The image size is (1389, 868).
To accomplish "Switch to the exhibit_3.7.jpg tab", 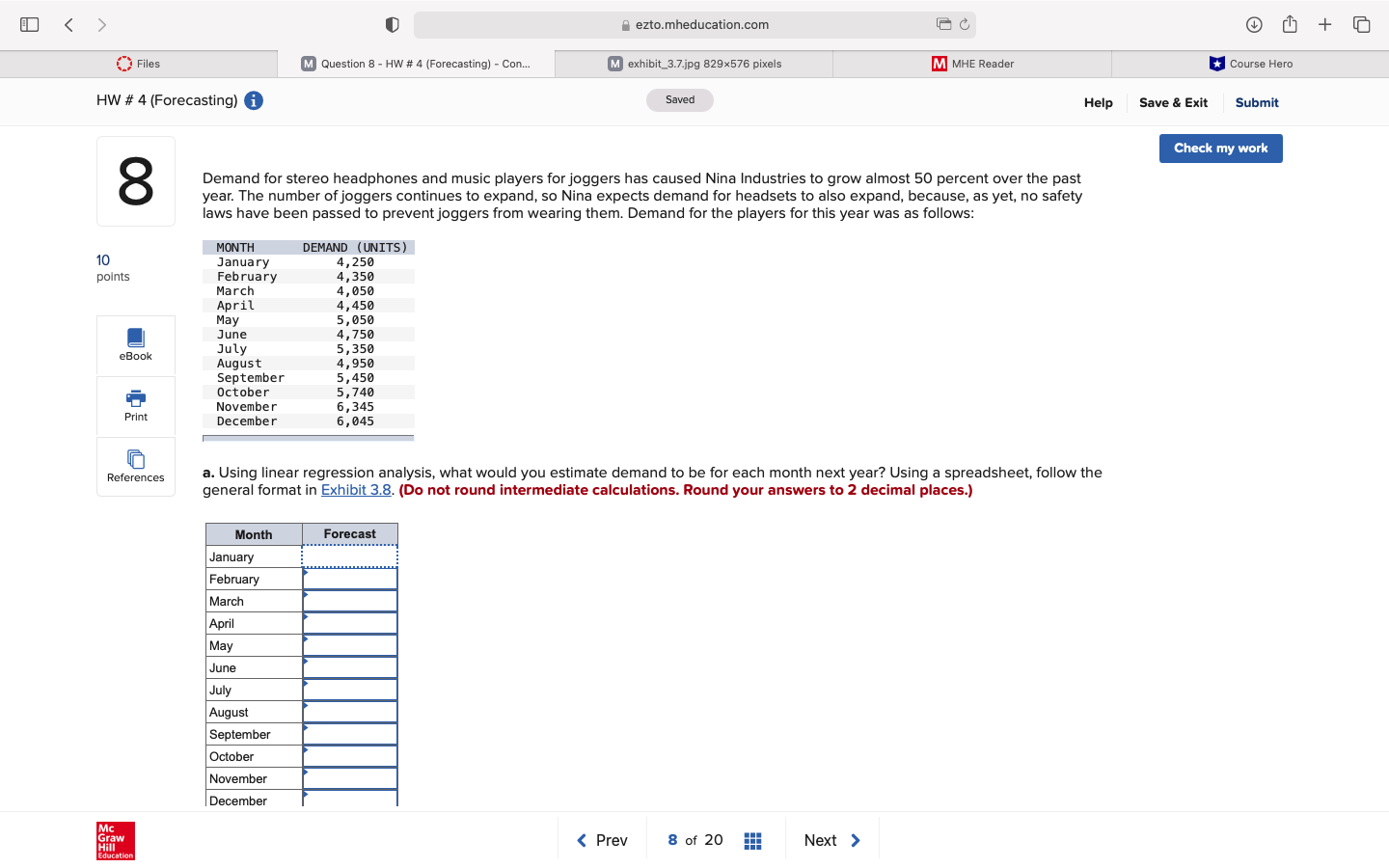I will pos(694,64).
